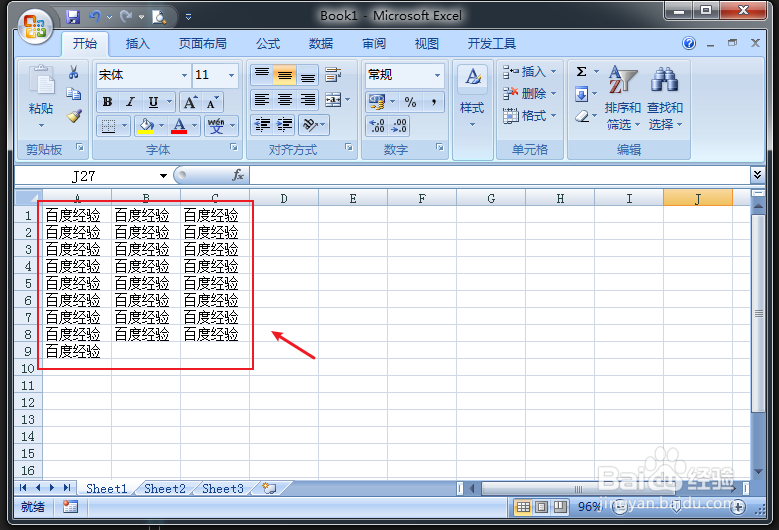Align cell text to the left
Image resolution: width=779 pixels, height=530 pixels.
coord(262,100)
